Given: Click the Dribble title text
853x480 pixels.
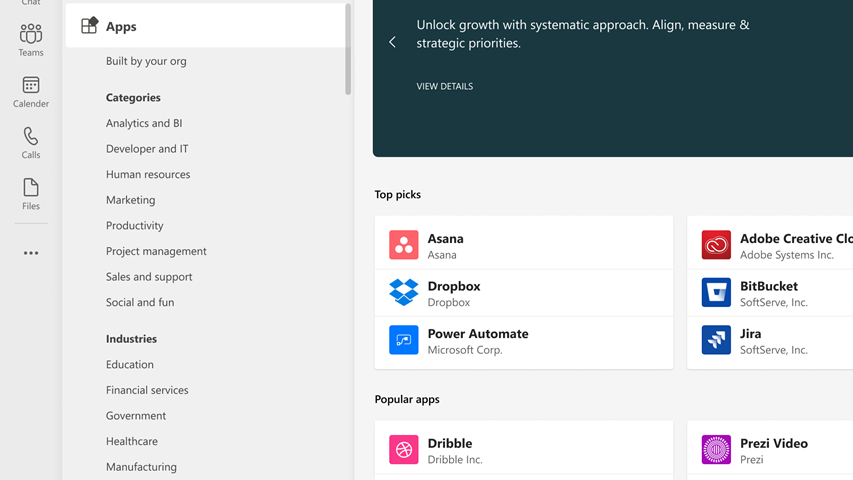Looking at the screenshot, I should 449,443.
